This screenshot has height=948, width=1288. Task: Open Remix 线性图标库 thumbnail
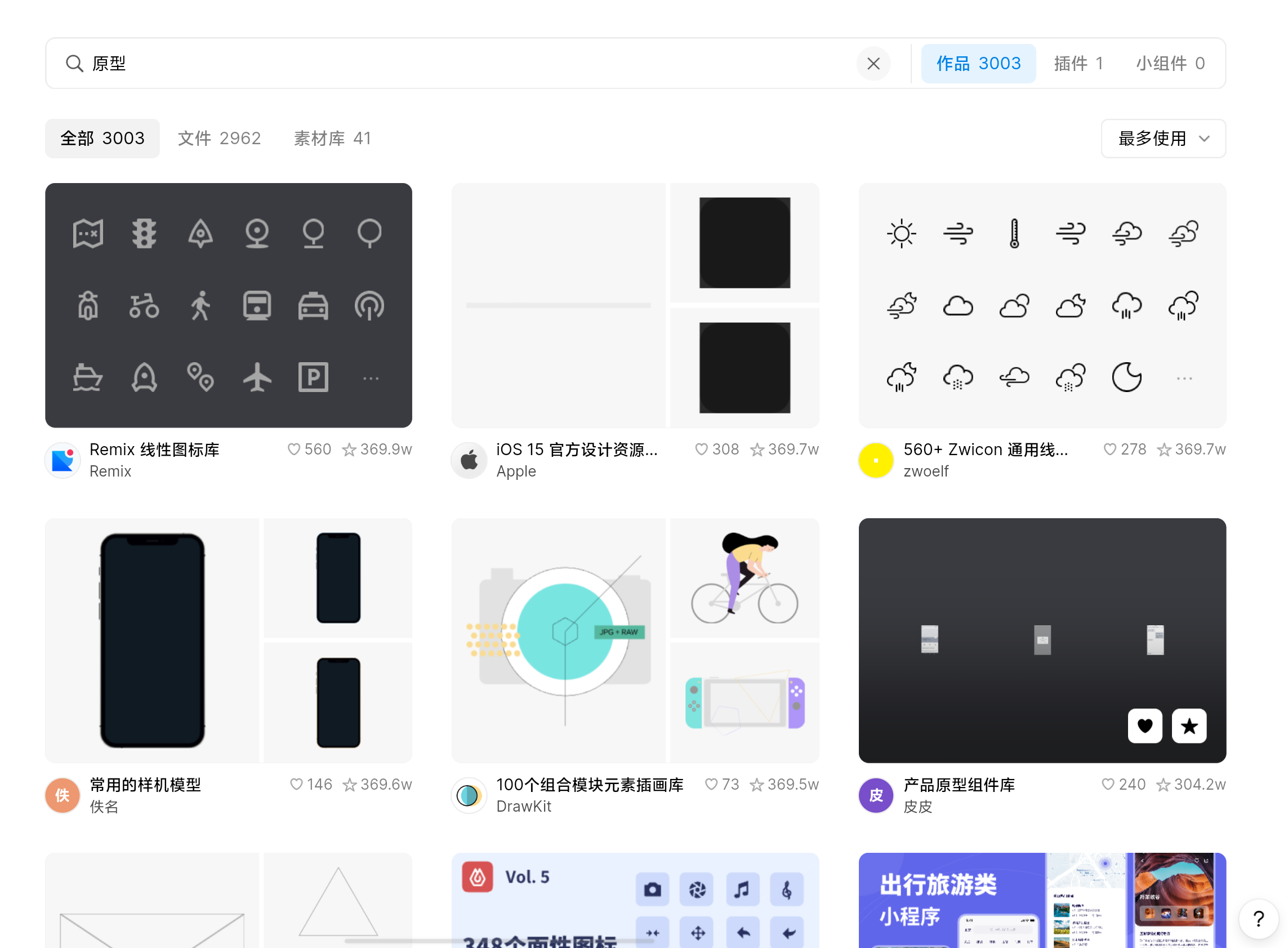point(228,305)
